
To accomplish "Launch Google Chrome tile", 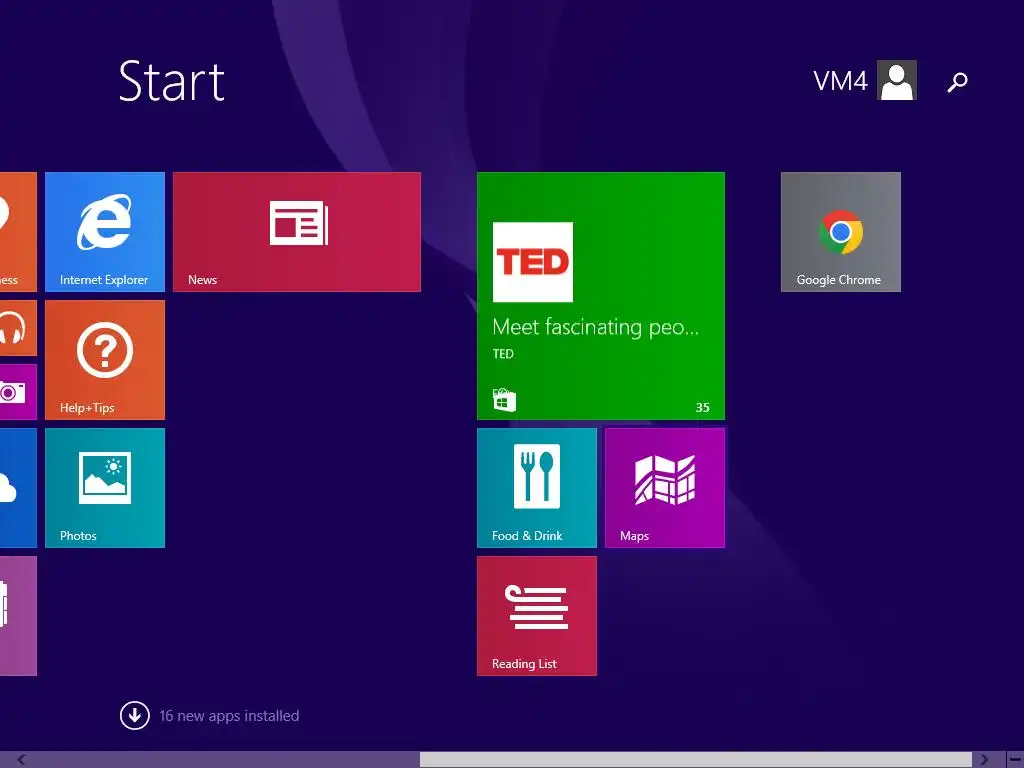I will (x=840, y=232).
